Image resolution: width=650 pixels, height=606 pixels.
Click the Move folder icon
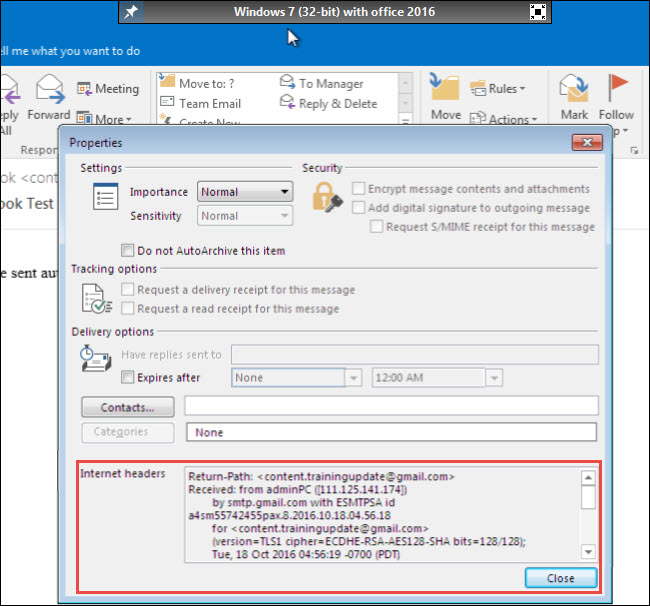coord(446,92)
